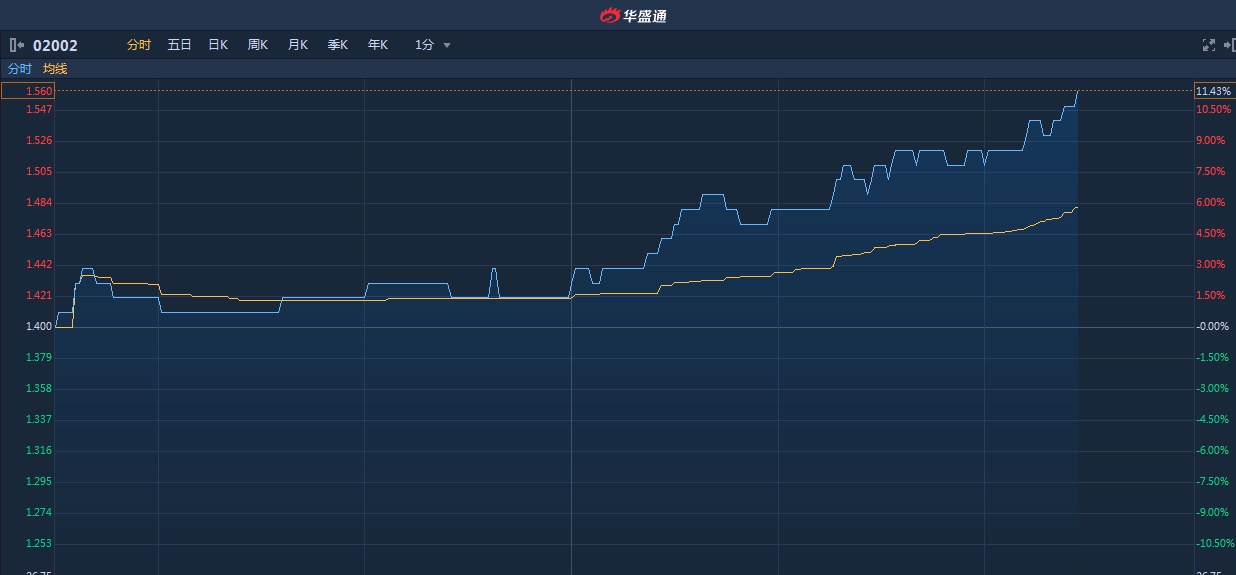
Task: Switch to 日K chart tab
Action: [218, 45]
